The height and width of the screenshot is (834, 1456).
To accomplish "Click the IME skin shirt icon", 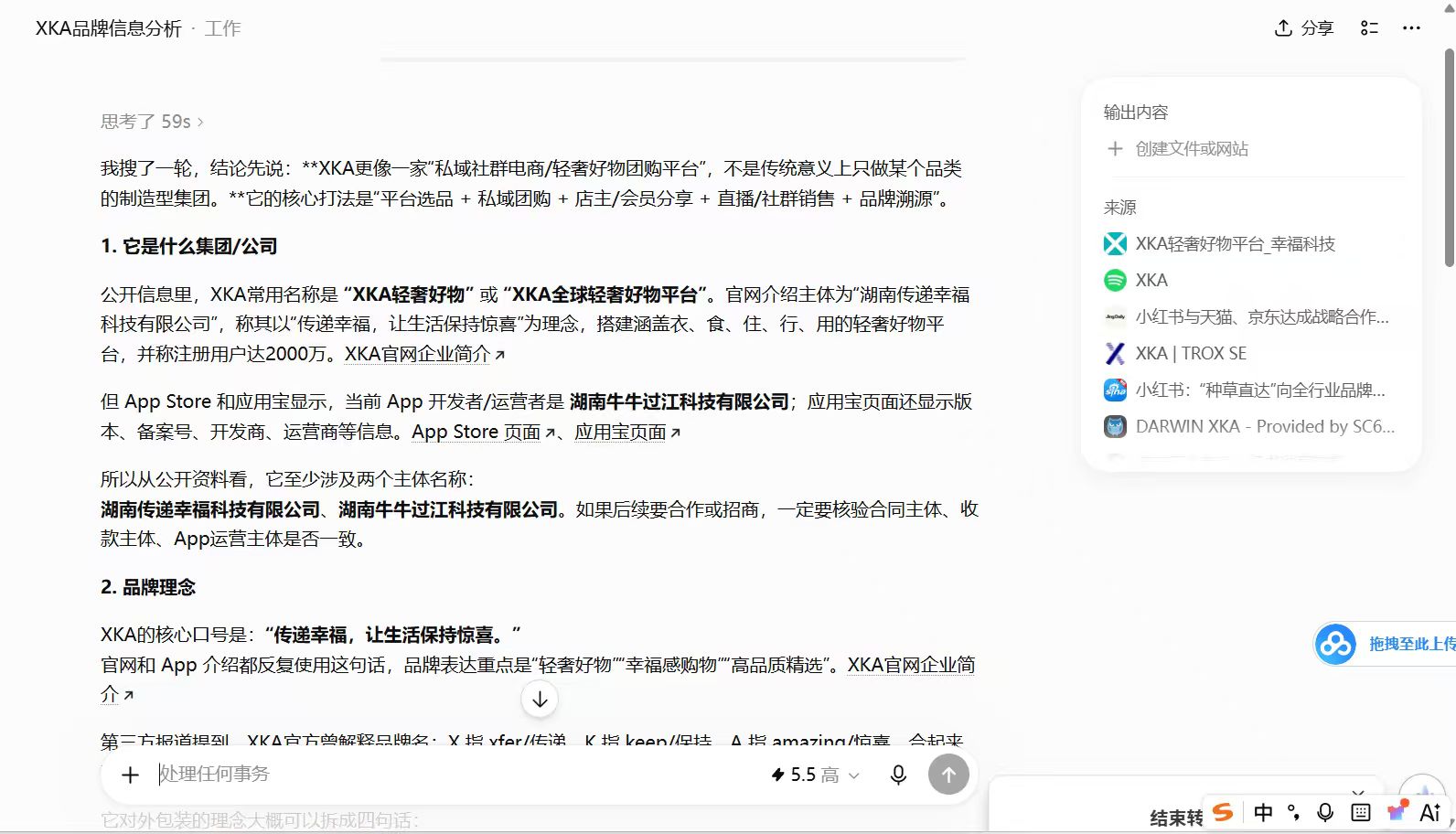I will click(1397, 810).
